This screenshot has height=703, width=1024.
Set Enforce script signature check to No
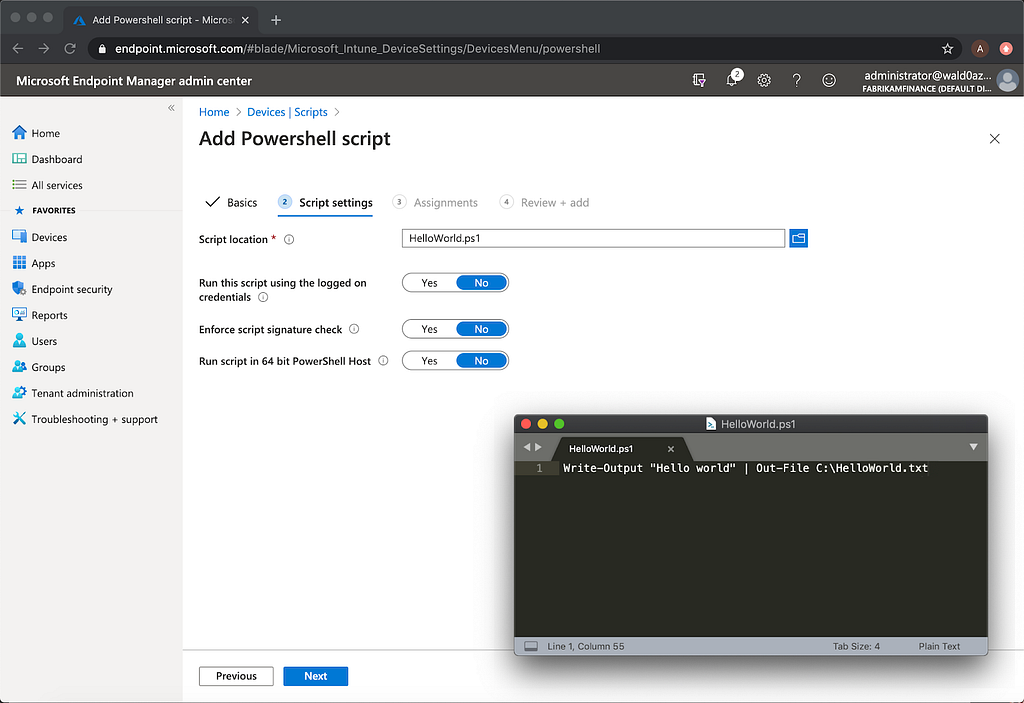coord(481,329)
